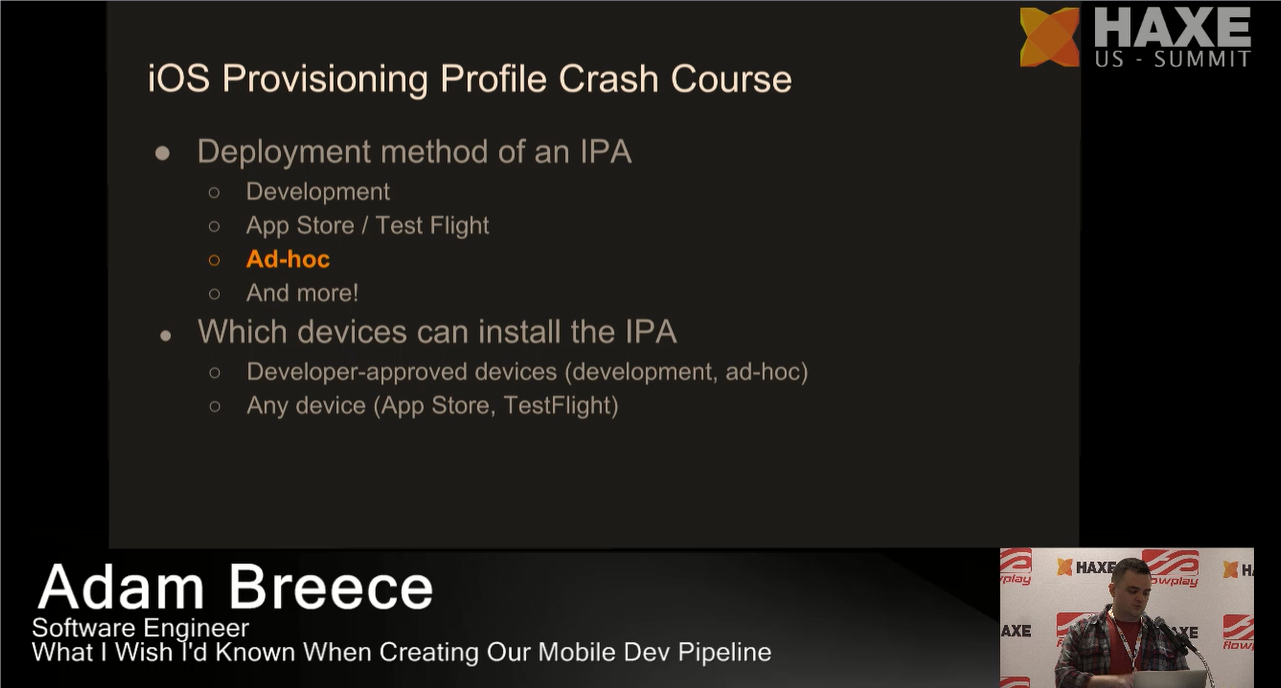Click the hollow bullet beside Development
Screen dimensions: 1281x688
pos(214,192)
